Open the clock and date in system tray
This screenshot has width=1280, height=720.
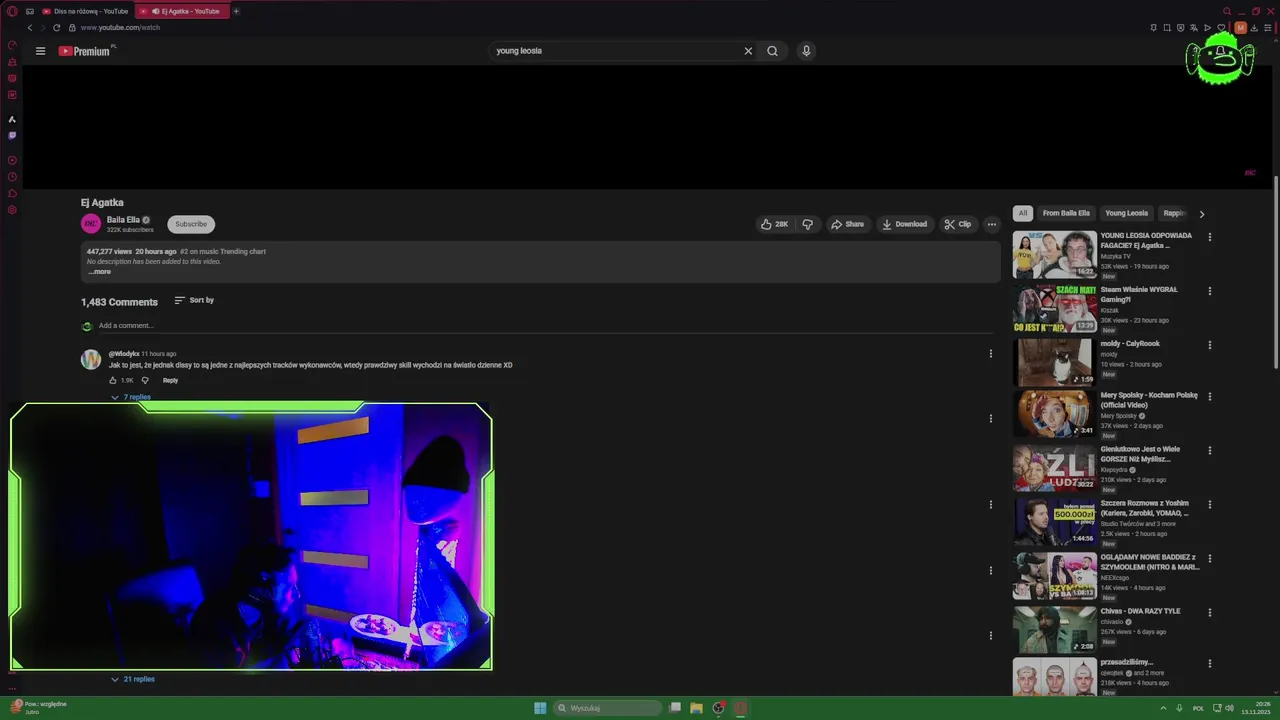[1254, 708]
